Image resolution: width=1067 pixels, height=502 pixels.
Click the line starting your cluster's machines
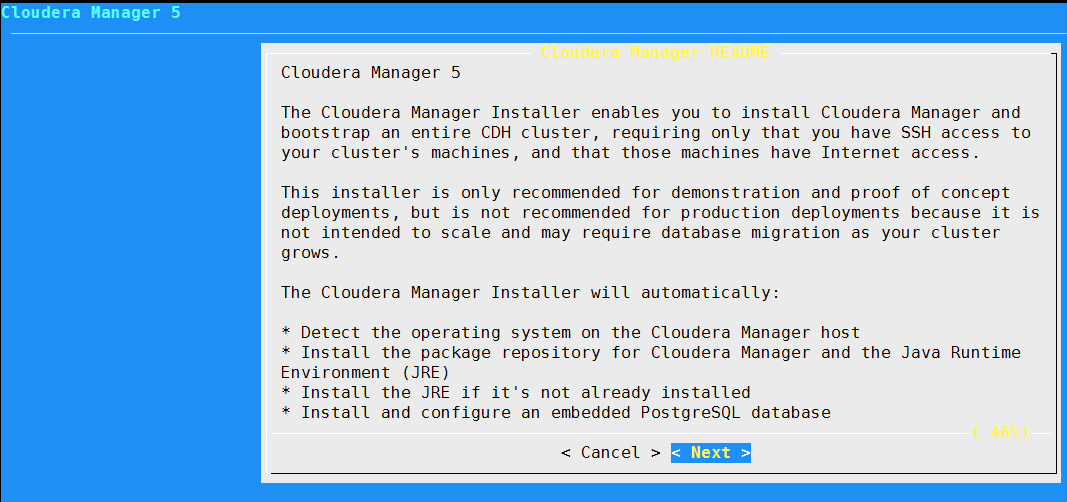tap(631, 152)
